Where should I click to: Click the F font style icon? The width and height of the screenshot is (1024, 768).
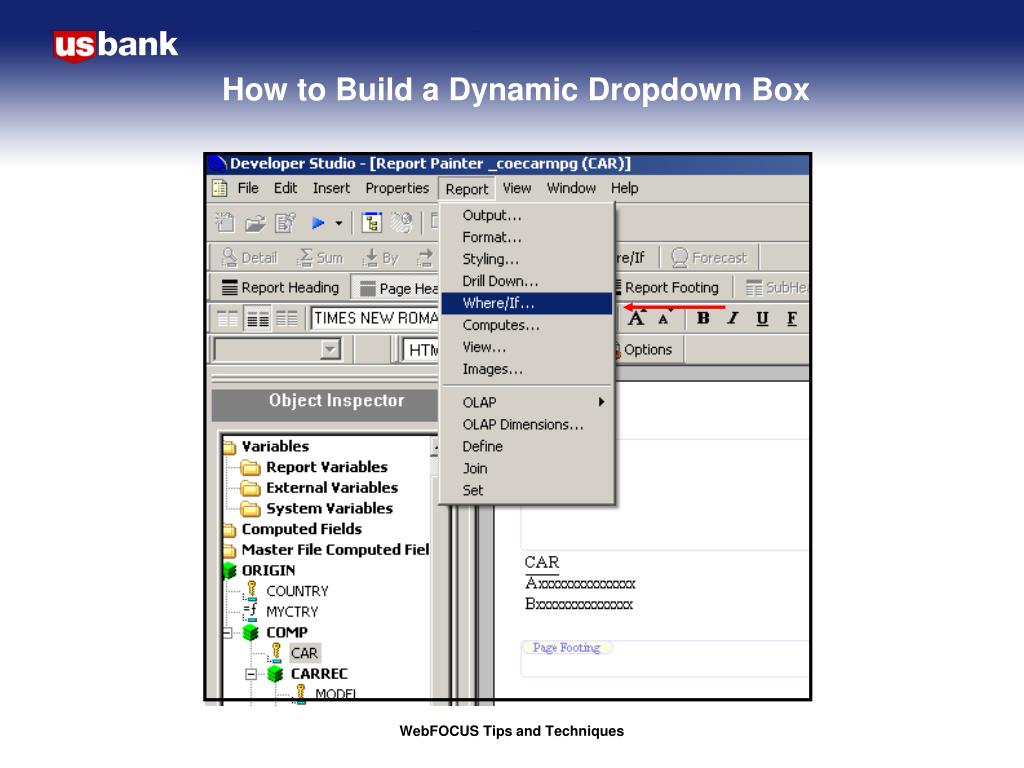click(792, 319)
